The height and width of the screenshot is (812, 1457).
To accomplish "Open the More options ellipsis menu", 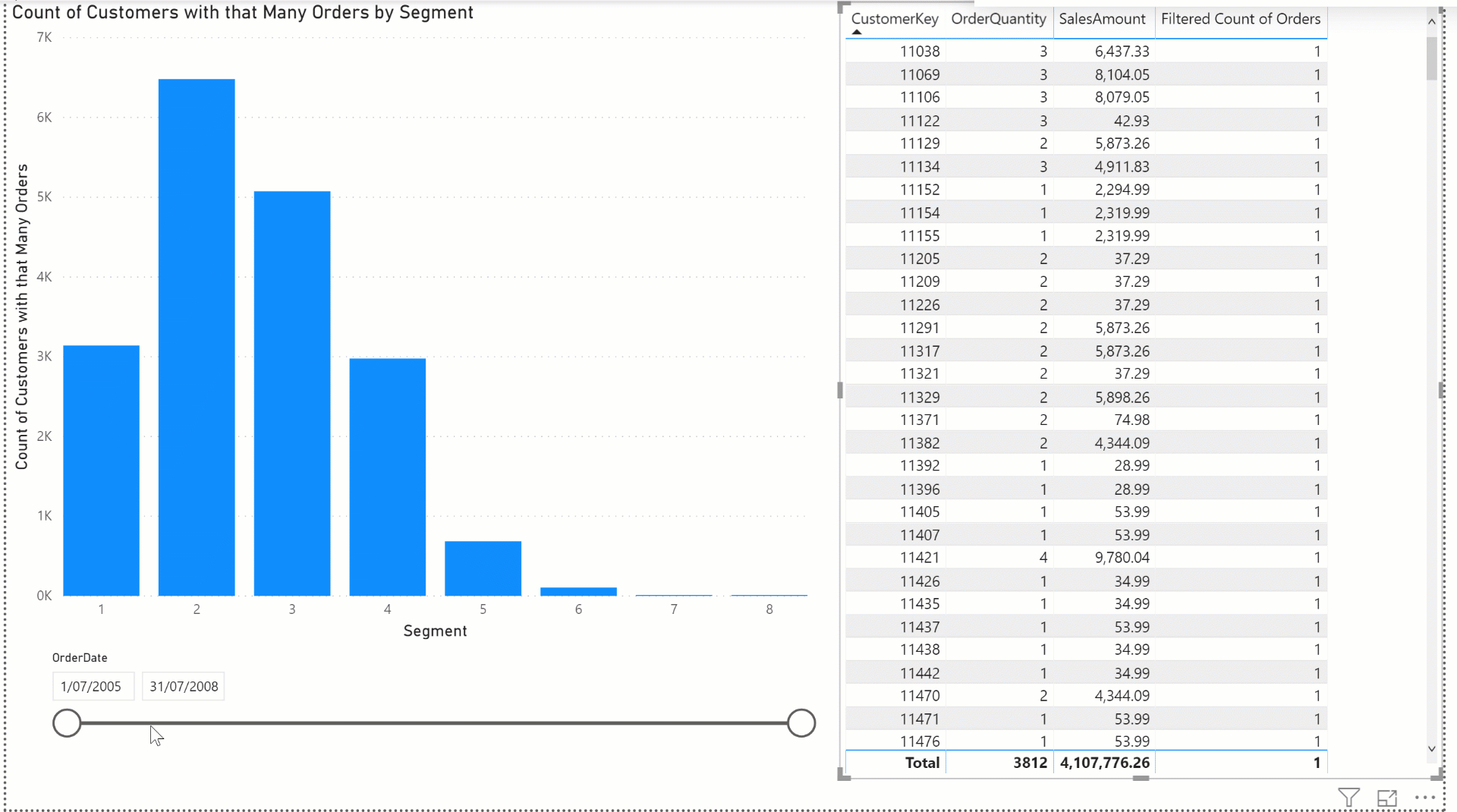I will 1425,798.
